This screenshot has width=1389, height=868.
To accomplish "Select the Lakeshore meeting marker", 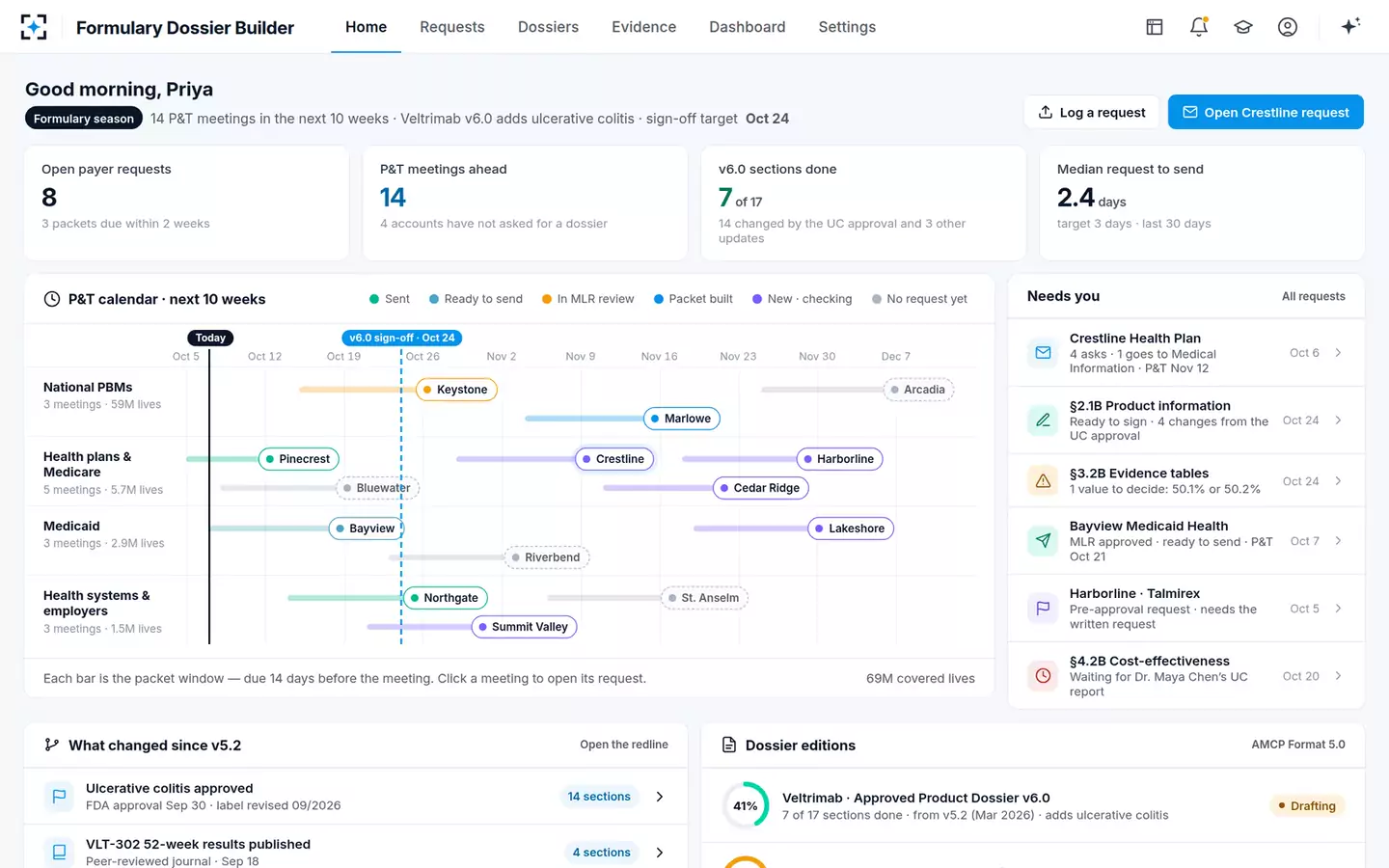I will 851,529.
